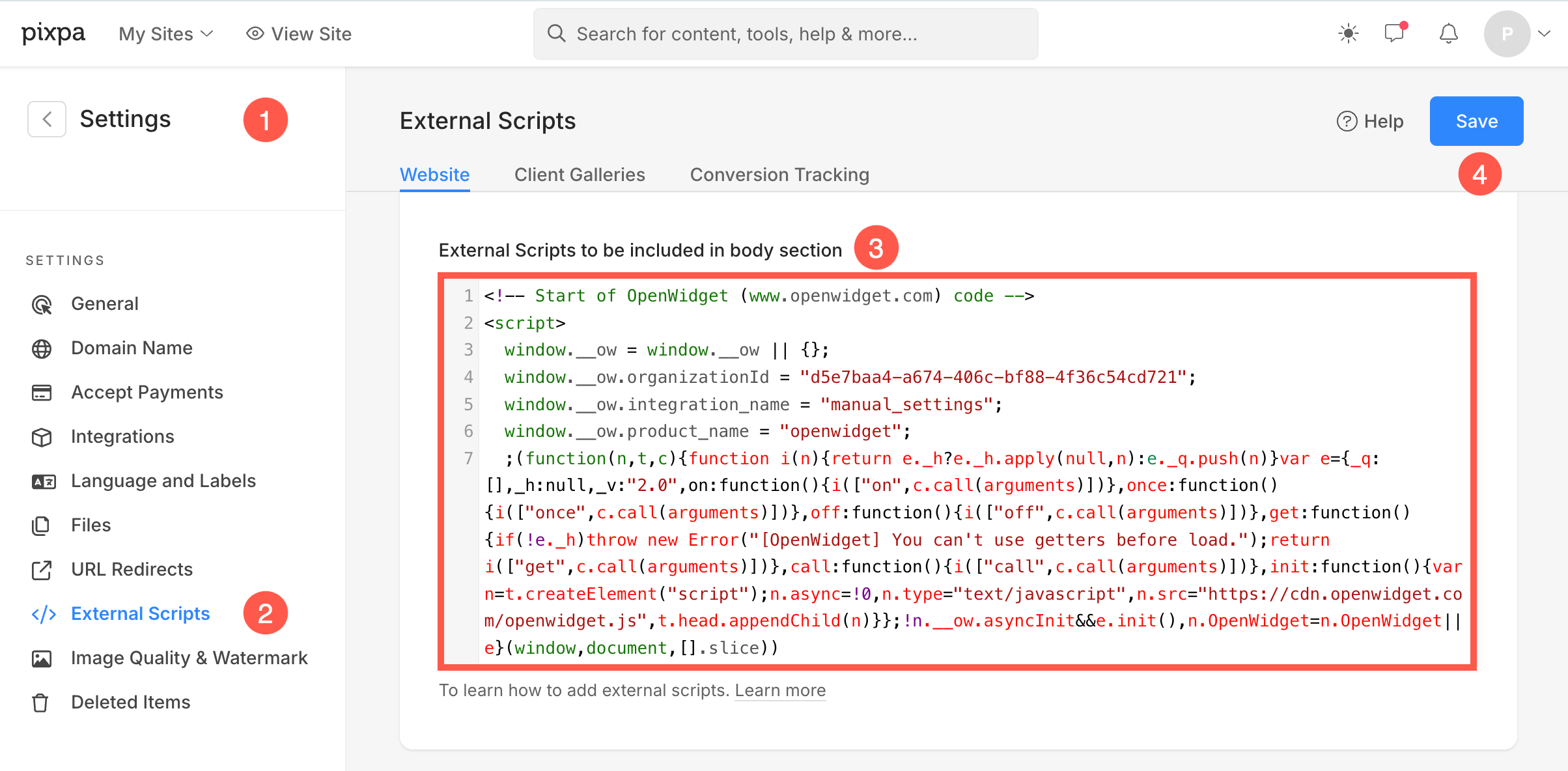The height and width of the screenshot is (771, 1568).
Task: Open Accept Payments settings
Action: [x=147, y=392]
